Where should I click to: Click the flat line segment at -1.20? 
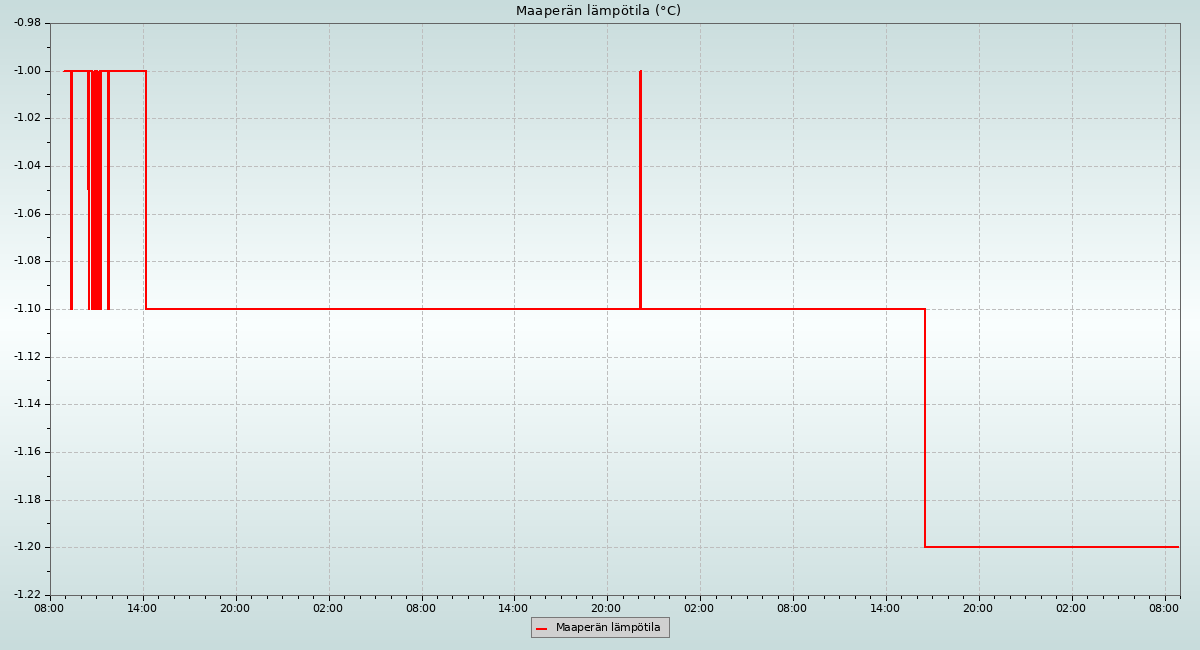coord(1050,547)
